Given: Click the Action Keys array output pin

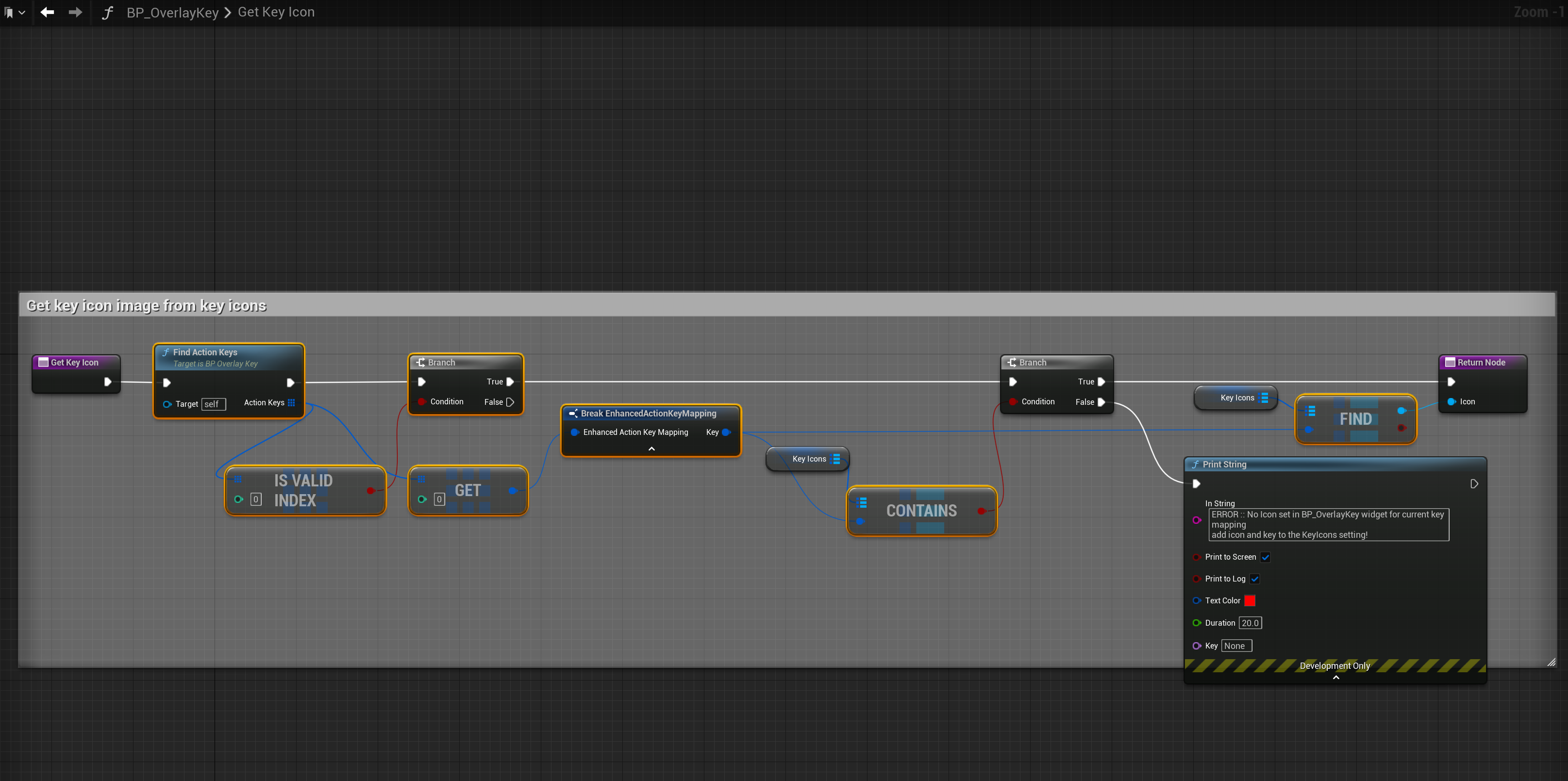Looking at the screenshot, I should (292, 402).
